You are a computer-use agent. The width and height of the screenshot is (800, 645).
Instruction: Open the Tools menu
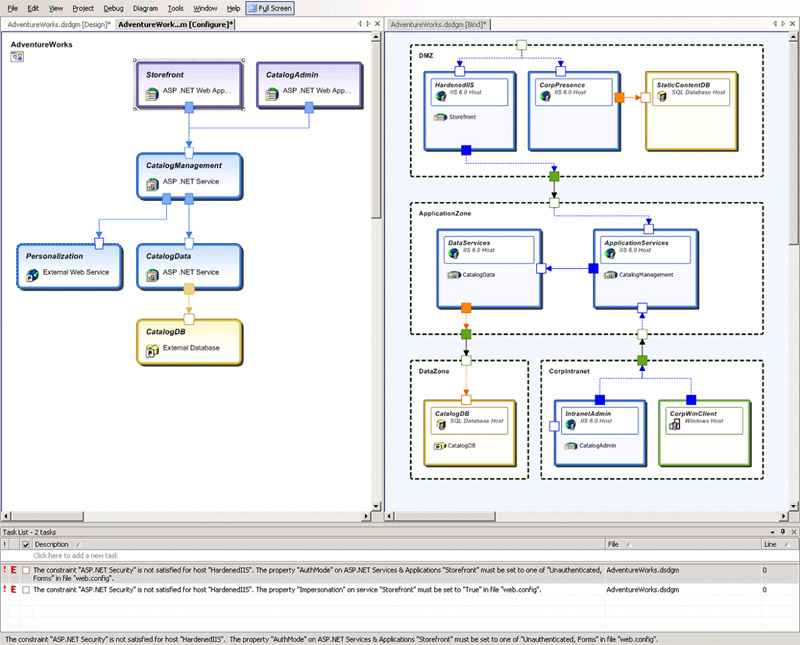click(x=176, y=8)
